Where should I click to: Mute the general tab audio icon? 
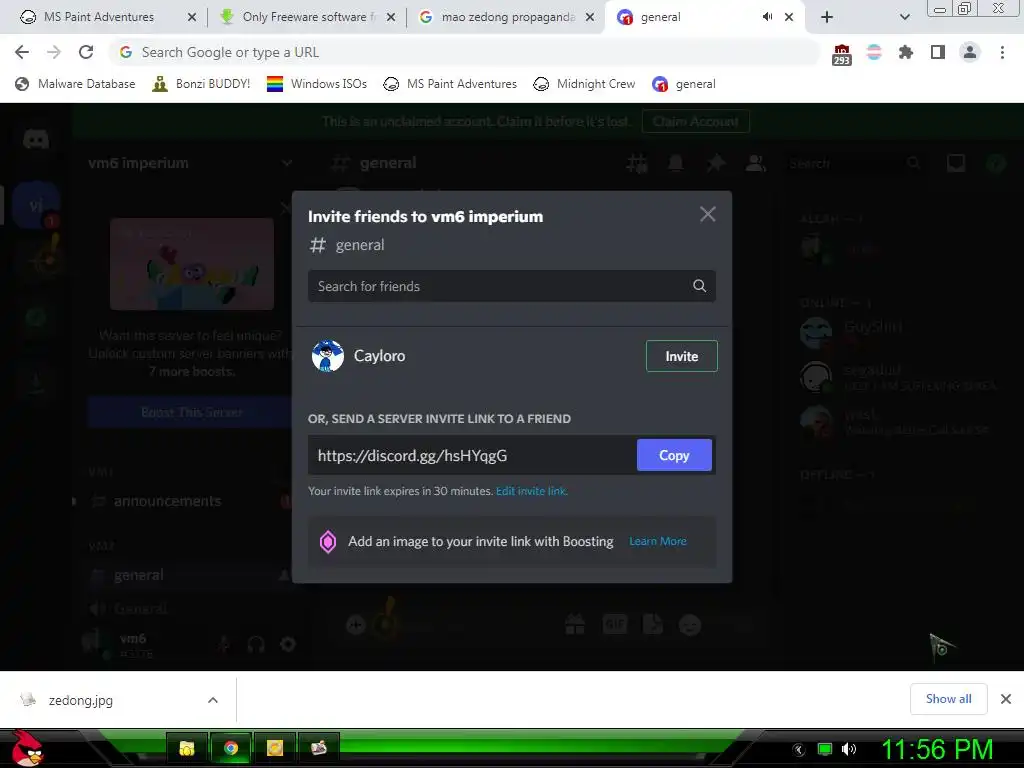pyautogui.click(x=767, y=17)
